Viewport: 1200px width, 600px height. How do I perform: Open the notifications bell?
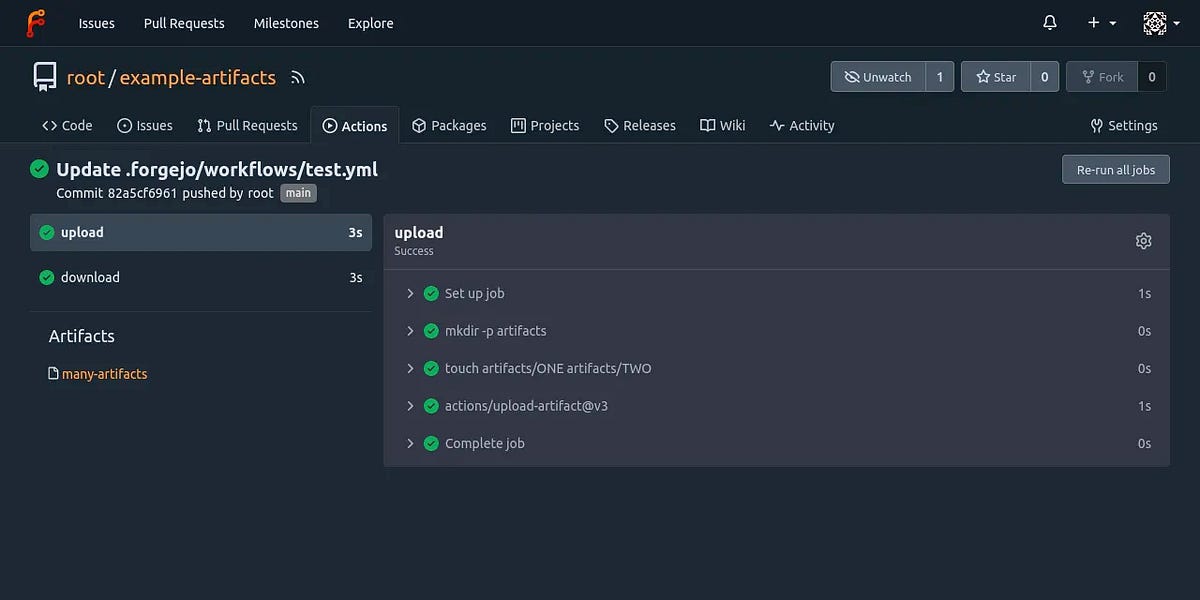[x=1049, y=22]
